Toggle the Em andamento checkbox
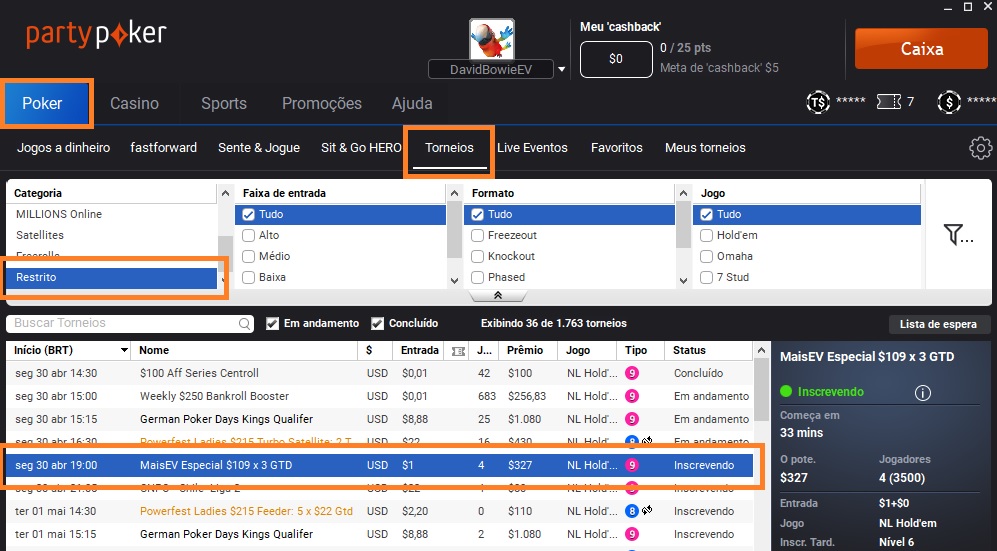 (272, 323)
